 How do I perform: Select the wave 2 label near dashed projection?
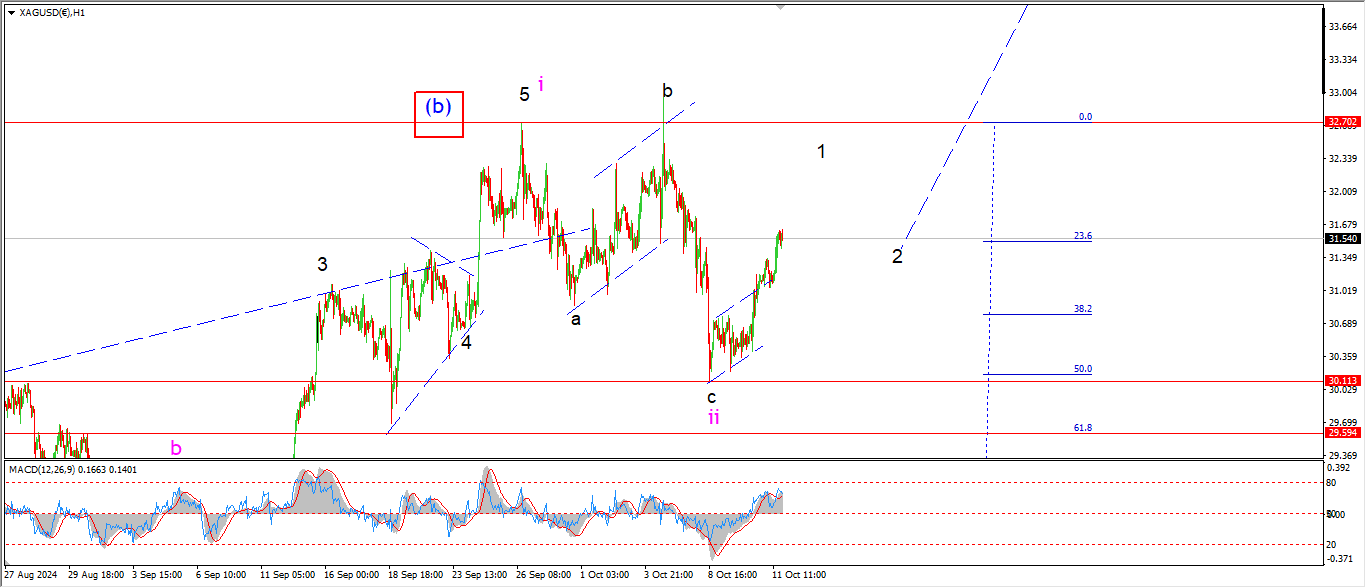coord(897,256)
